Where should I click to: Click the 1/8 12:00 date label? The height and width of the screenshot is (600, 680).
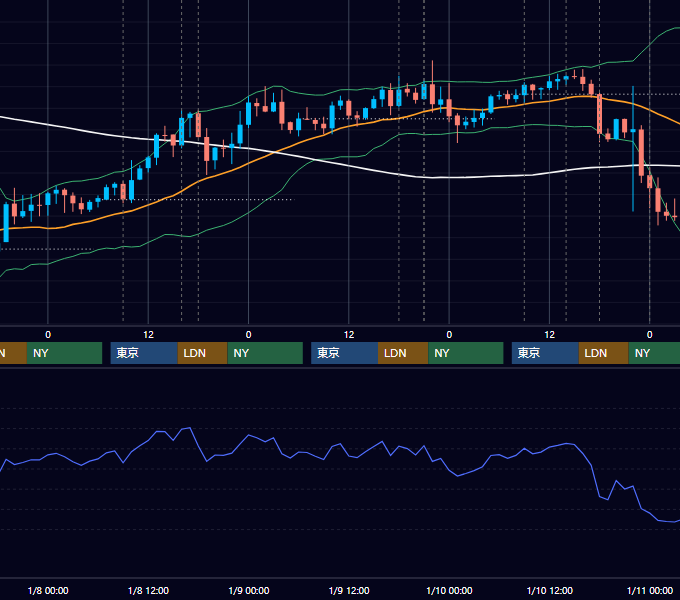click(x=148, y=590)
